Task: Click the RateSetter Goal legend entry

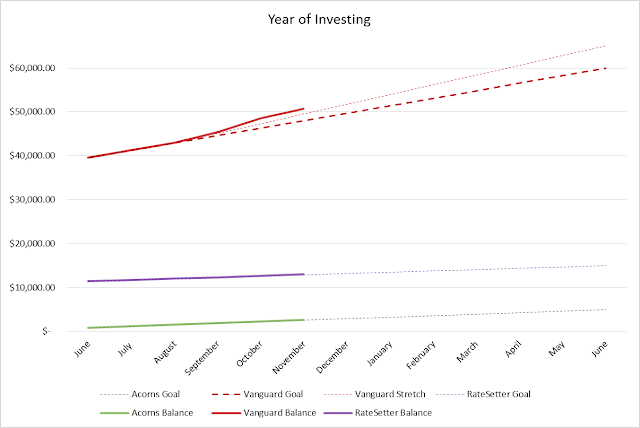Action: point(483,394)
